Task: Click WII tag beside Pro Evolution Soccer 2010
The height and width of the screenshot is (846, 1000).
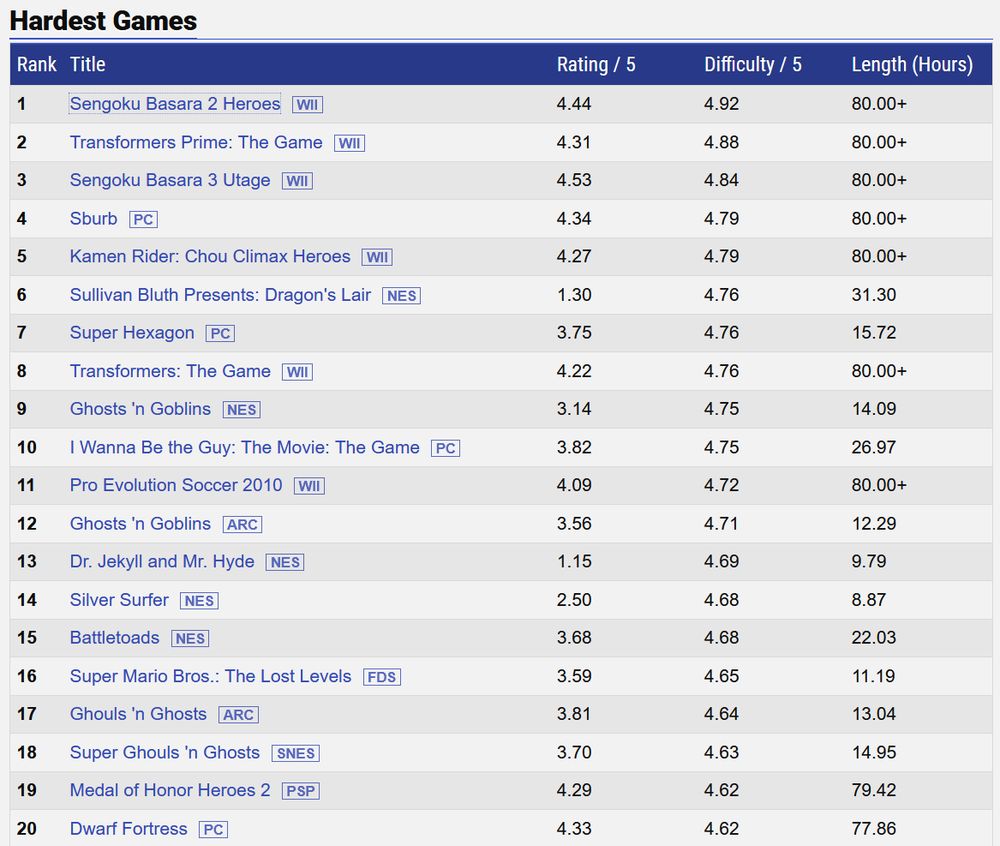Action: click(309, 486)
